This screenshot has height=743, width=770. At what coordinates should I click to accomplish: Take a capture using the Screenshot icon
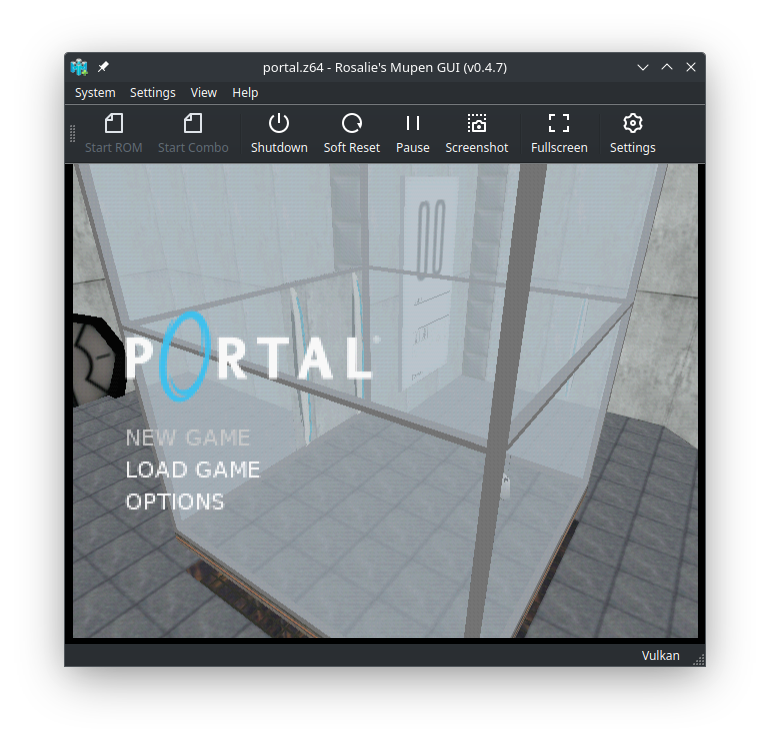476,123
